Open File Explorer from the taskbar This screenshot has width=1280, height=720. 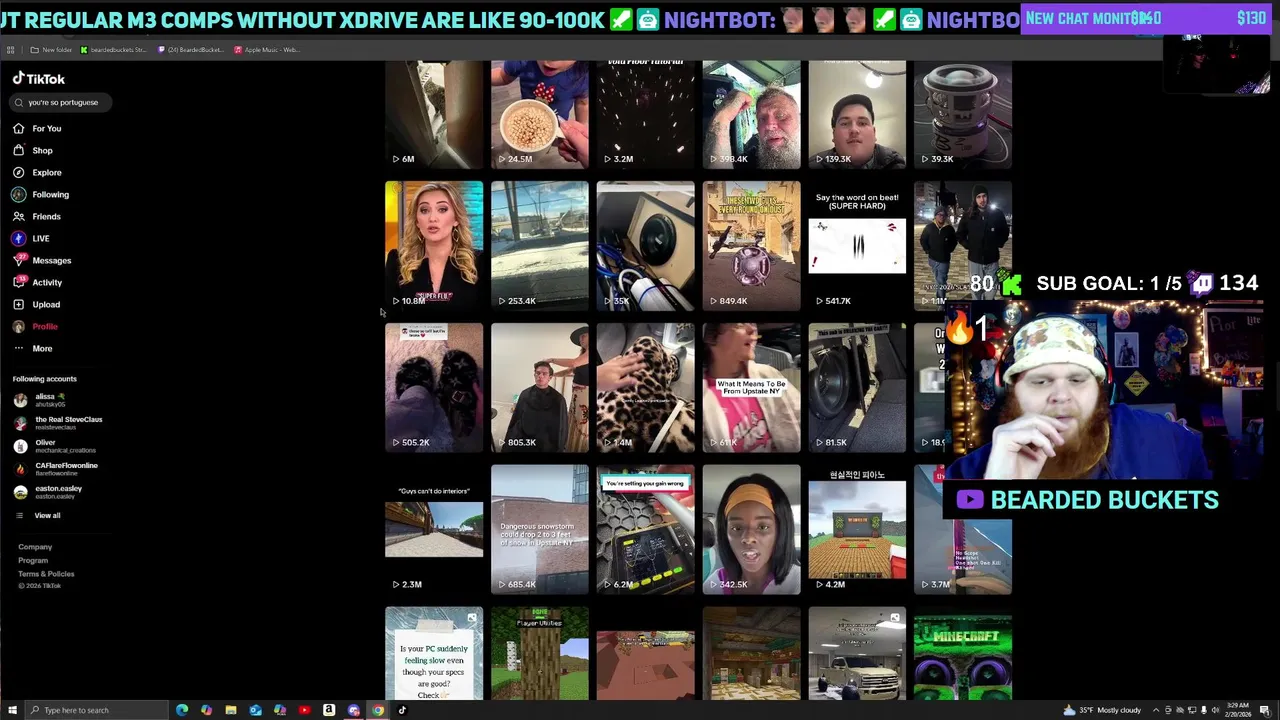click(x=231, y=710)
